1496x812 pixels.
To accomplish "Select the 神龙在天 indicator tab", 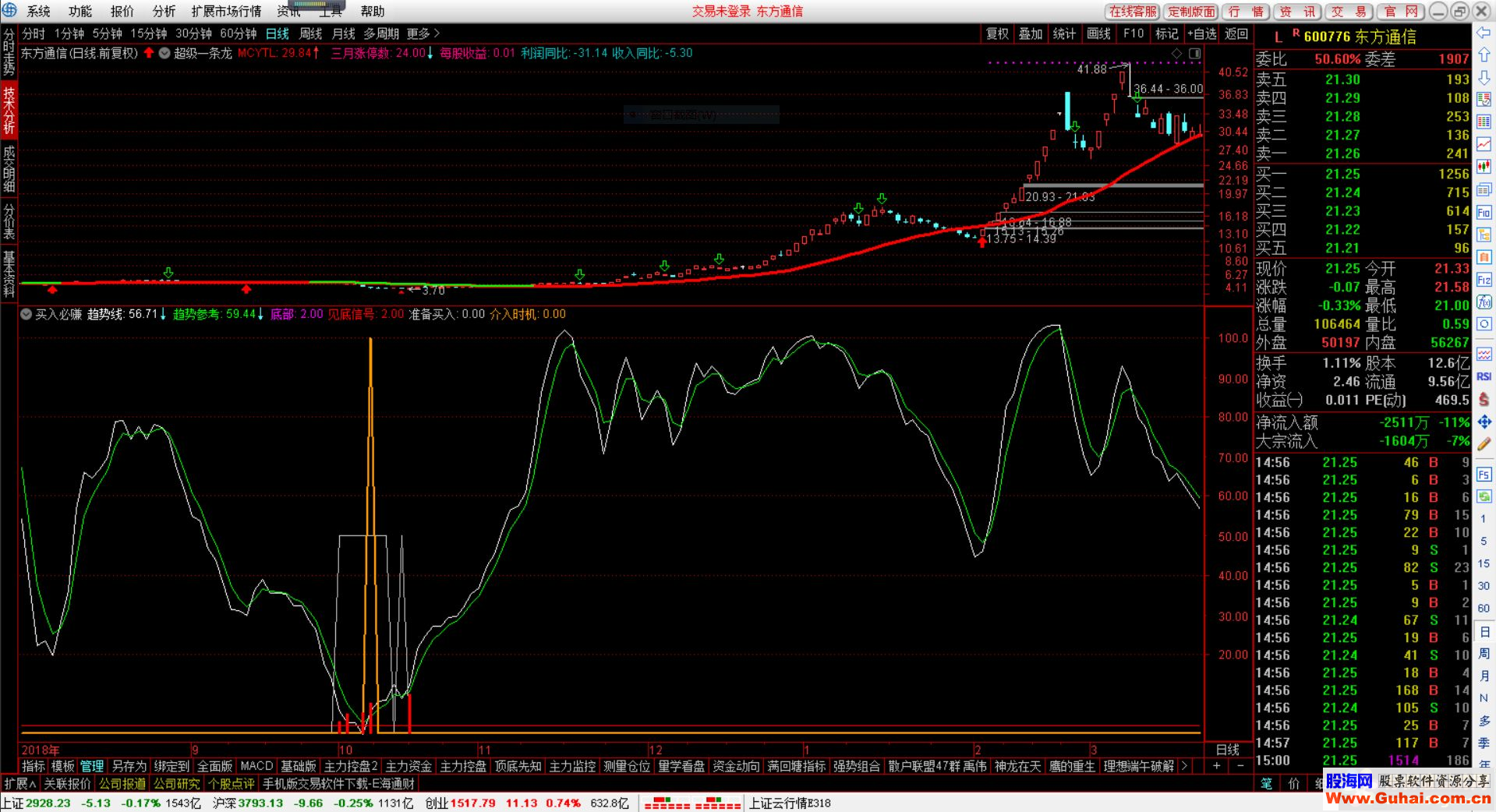I will (x=1018, y=766).
